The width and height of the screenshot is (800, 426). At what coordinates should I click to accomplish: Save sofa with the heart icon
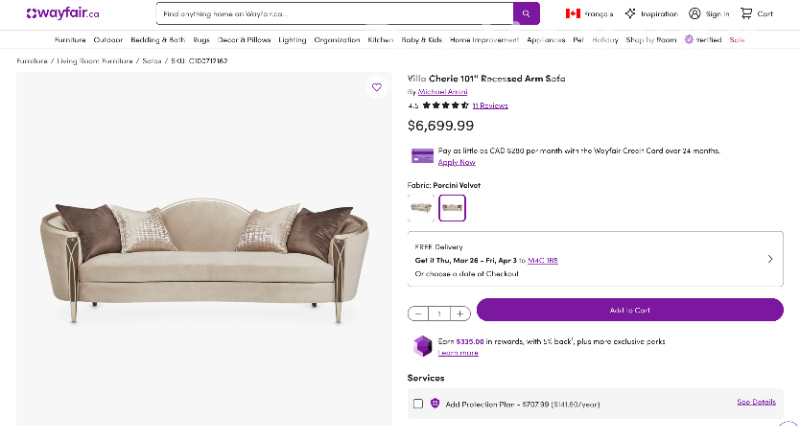pyautogui.click(x=377, y=87)
